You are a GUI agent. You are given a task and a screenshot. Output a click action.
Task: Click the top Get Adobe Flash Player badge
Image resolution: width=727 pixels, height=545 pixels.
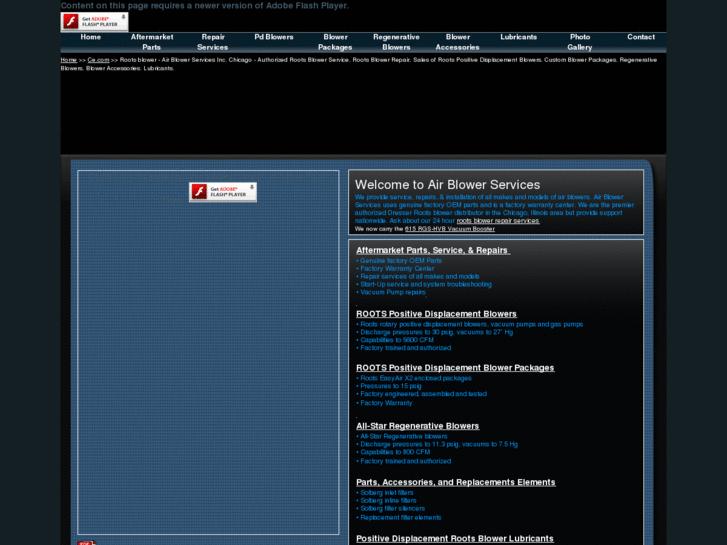95,22
